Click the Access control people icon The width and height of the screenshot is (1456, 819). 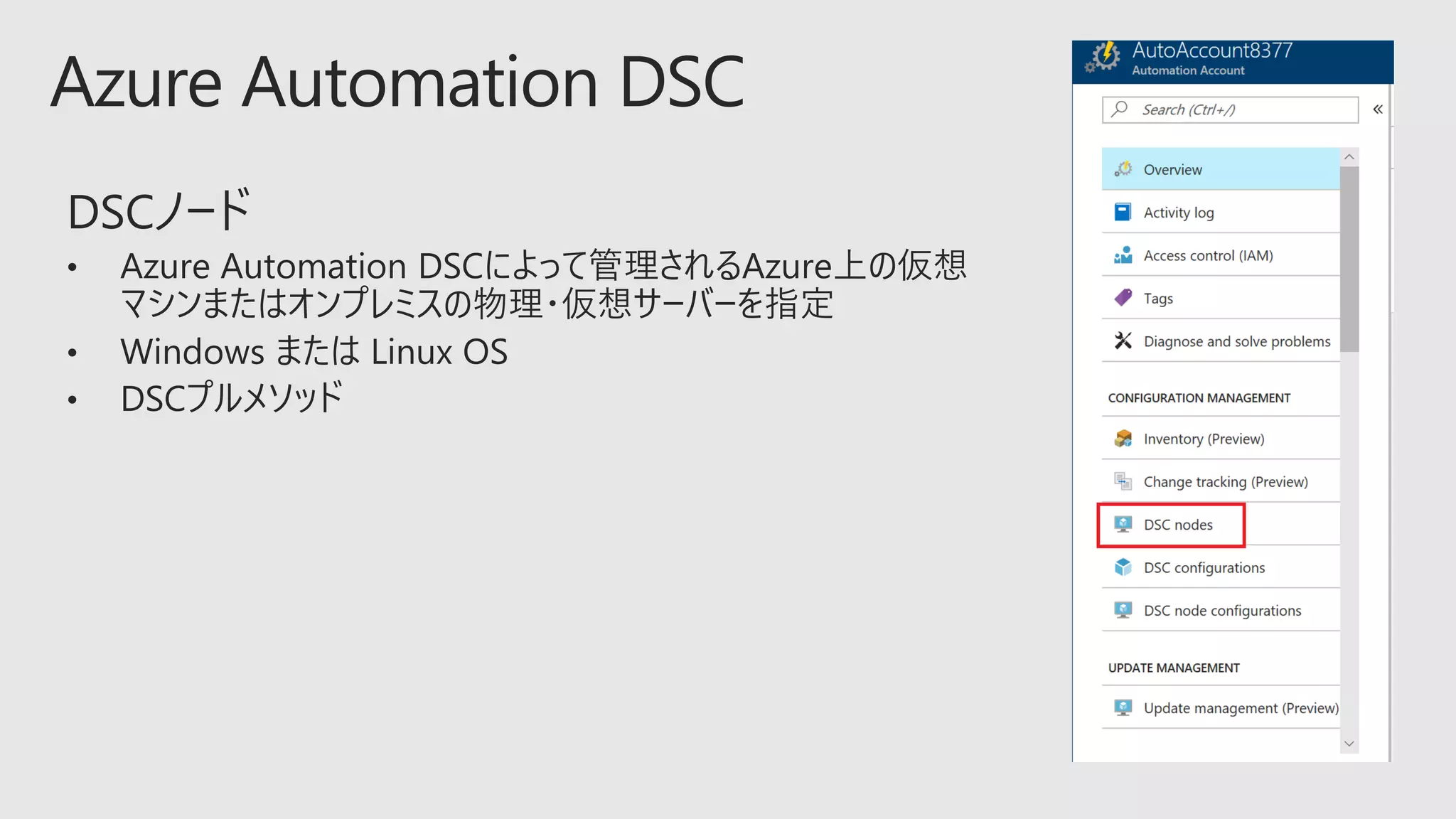point(1123,255)
